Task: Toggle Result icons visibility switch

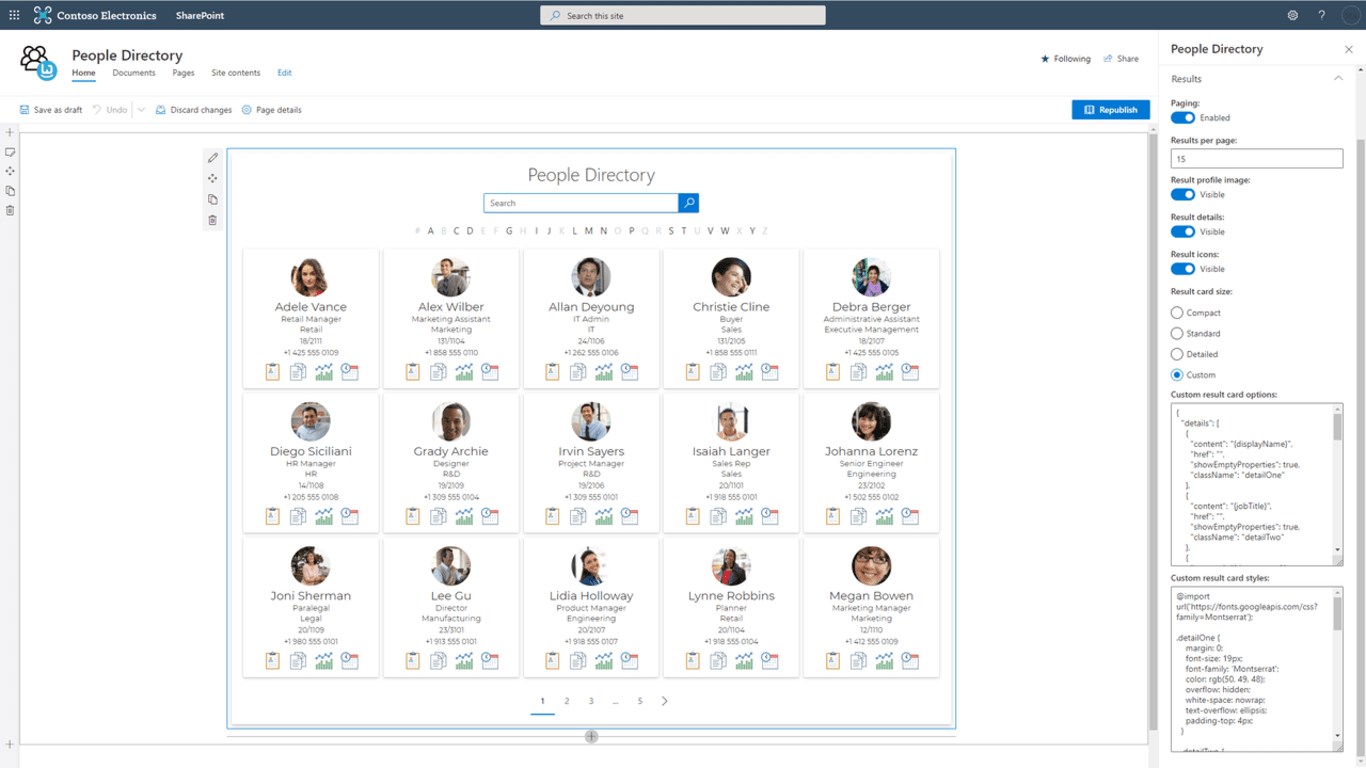Action: pos(1183,269)
